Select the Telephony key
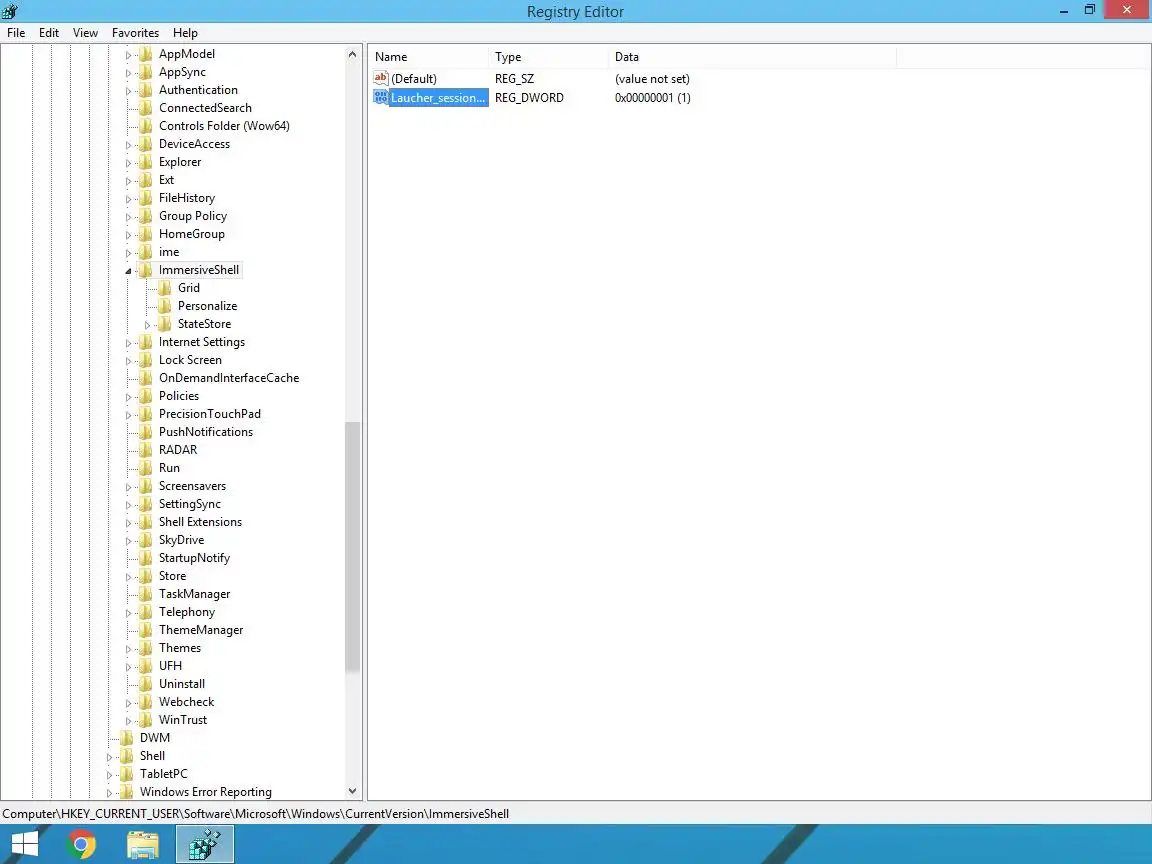 (187, 612)
